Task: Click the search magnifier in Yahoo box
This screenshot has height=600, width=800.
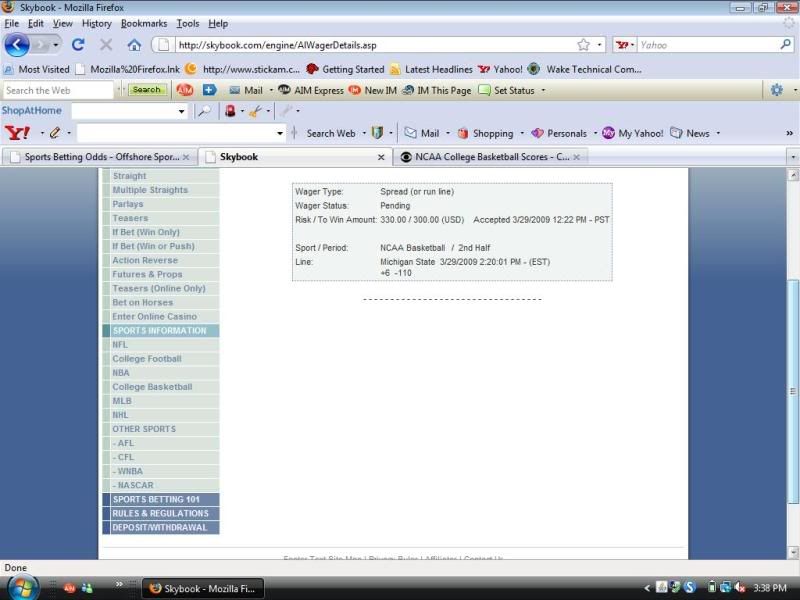Action: click(785, 45)
